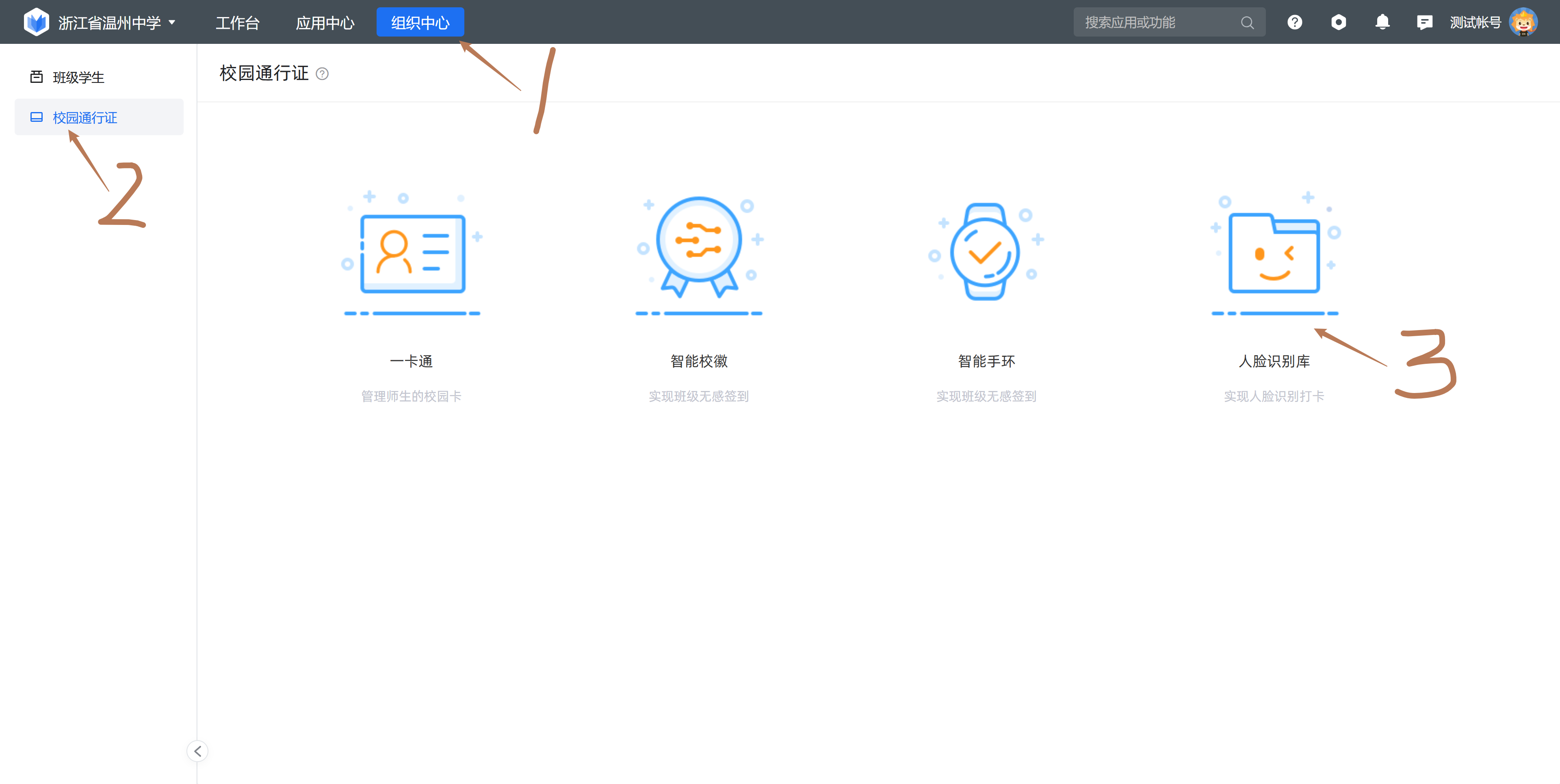Open 班级学生 in the sidebar
The image size is (1560, 784).
coord(78,77)
